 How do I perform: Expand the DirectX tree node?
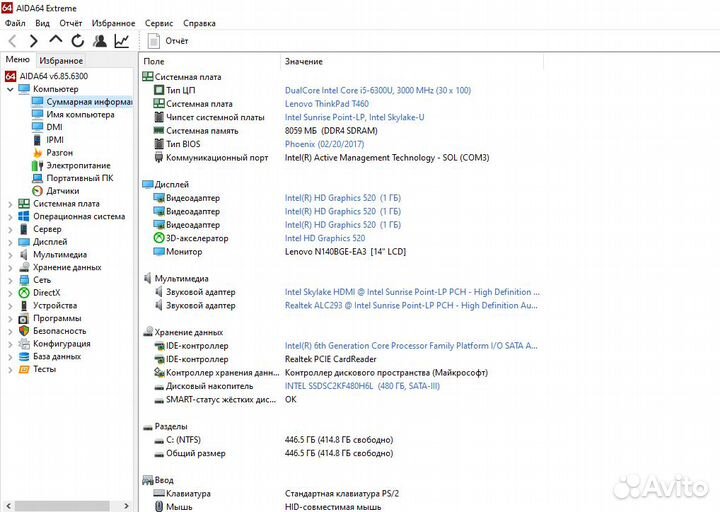[x=10, y=293]
